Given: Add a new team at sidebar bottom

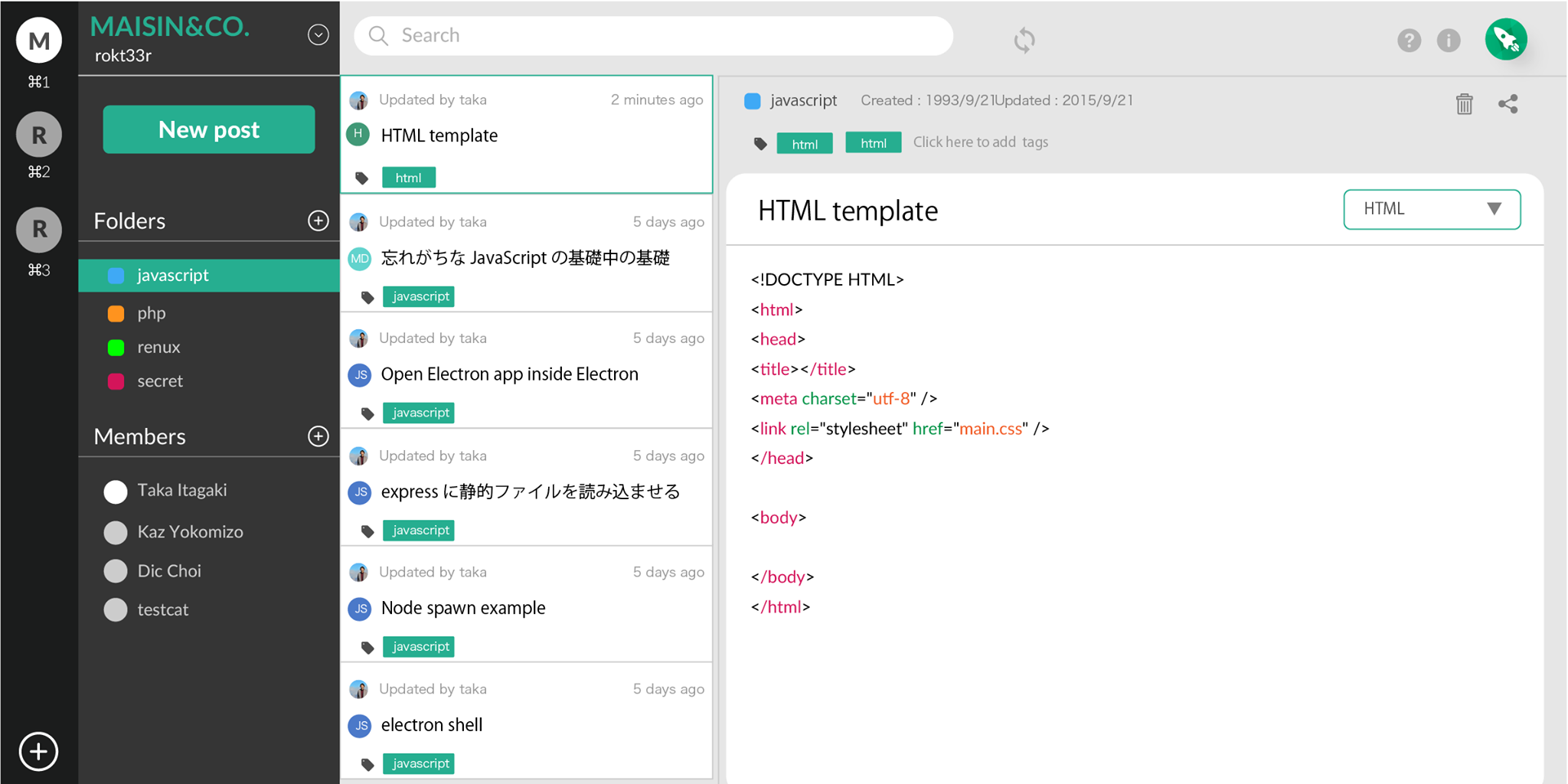Looking at the screenshot, I should pyautogui.click(x=38, y=751).
